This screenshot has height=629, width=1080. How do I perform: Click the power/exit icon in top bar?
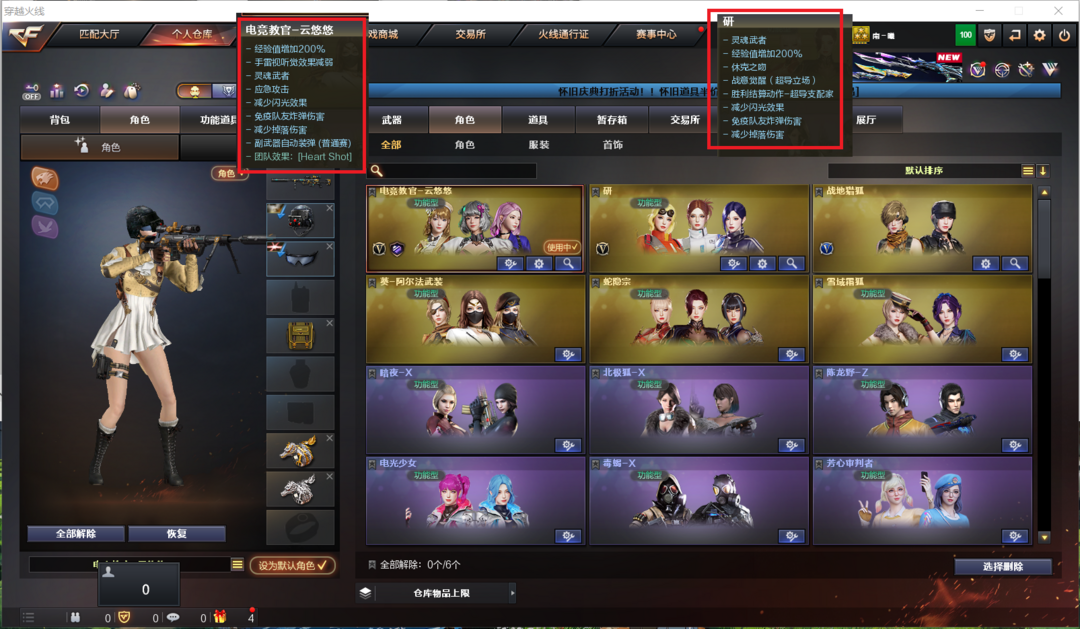coord(1064,35)
